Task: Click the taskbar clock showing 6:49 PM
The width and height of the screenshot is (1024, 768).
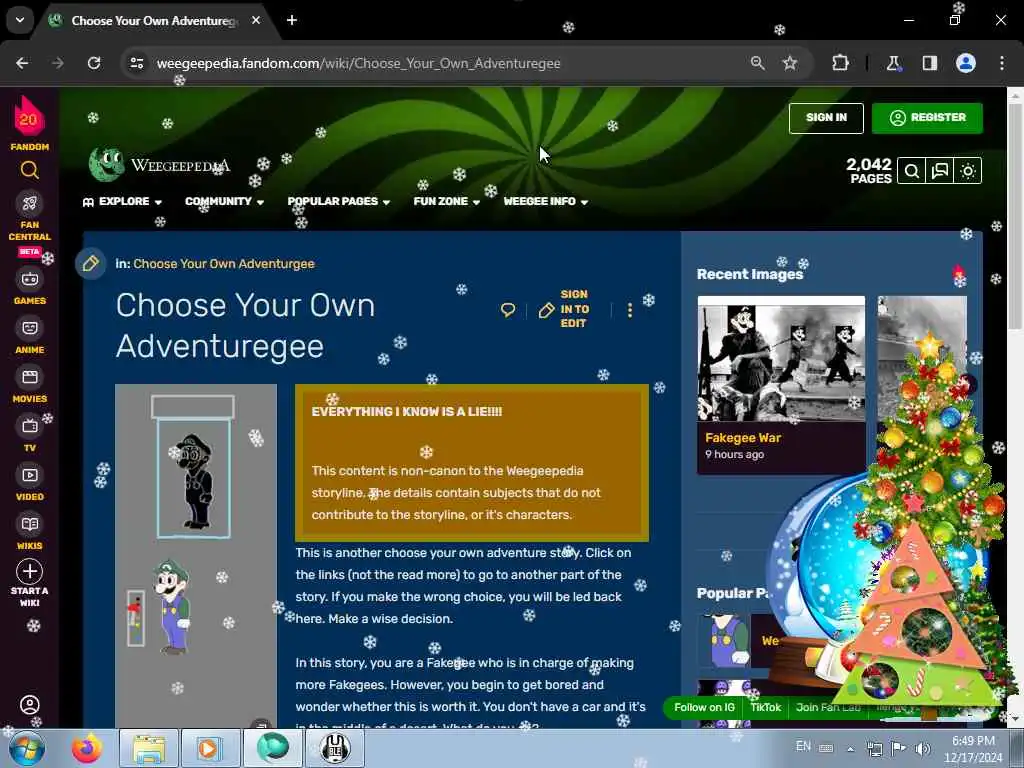Action: (x=973, y=749)
